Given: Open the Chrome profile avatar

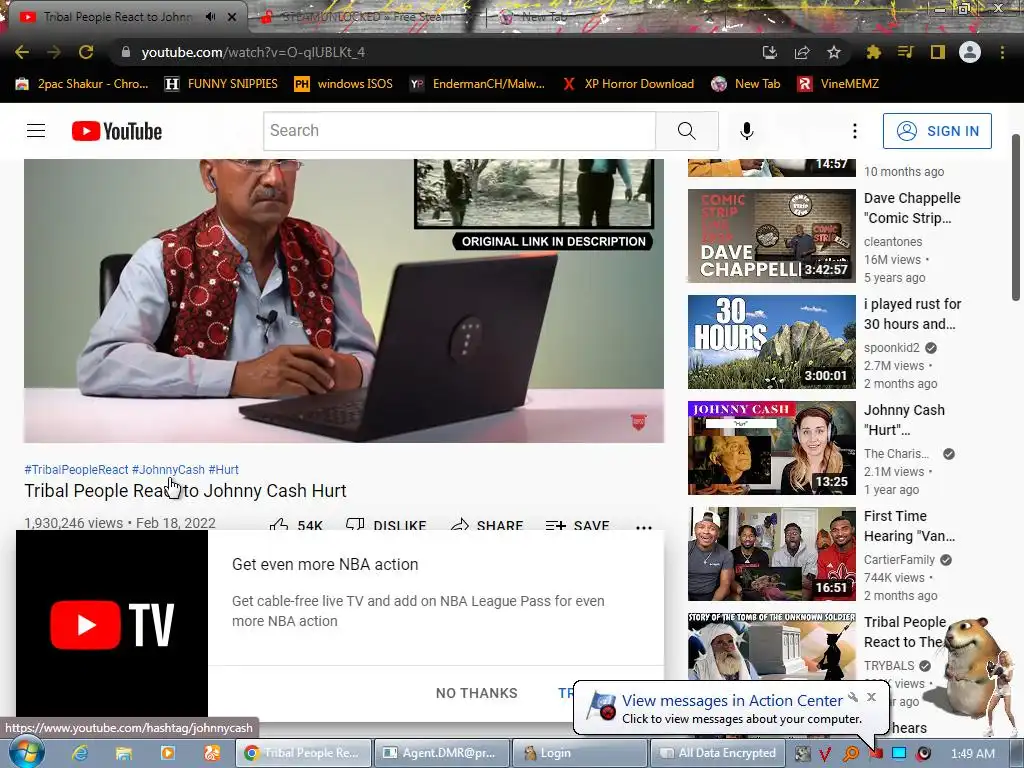Looking at the screenshot, I should [x=970, y=52].
